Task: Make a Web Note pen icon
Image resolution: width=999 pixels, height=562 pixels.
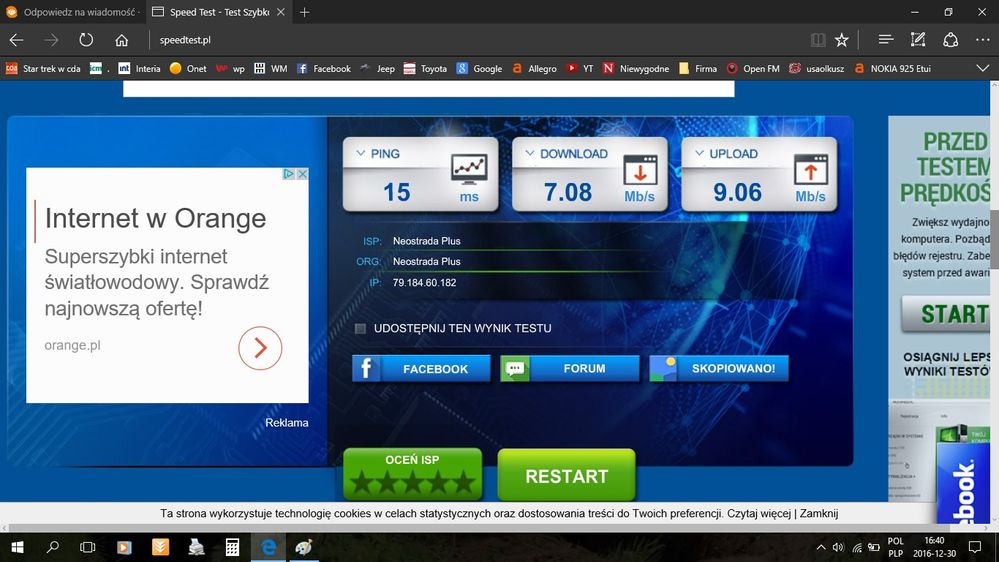Action: click(x=917, y=40)
